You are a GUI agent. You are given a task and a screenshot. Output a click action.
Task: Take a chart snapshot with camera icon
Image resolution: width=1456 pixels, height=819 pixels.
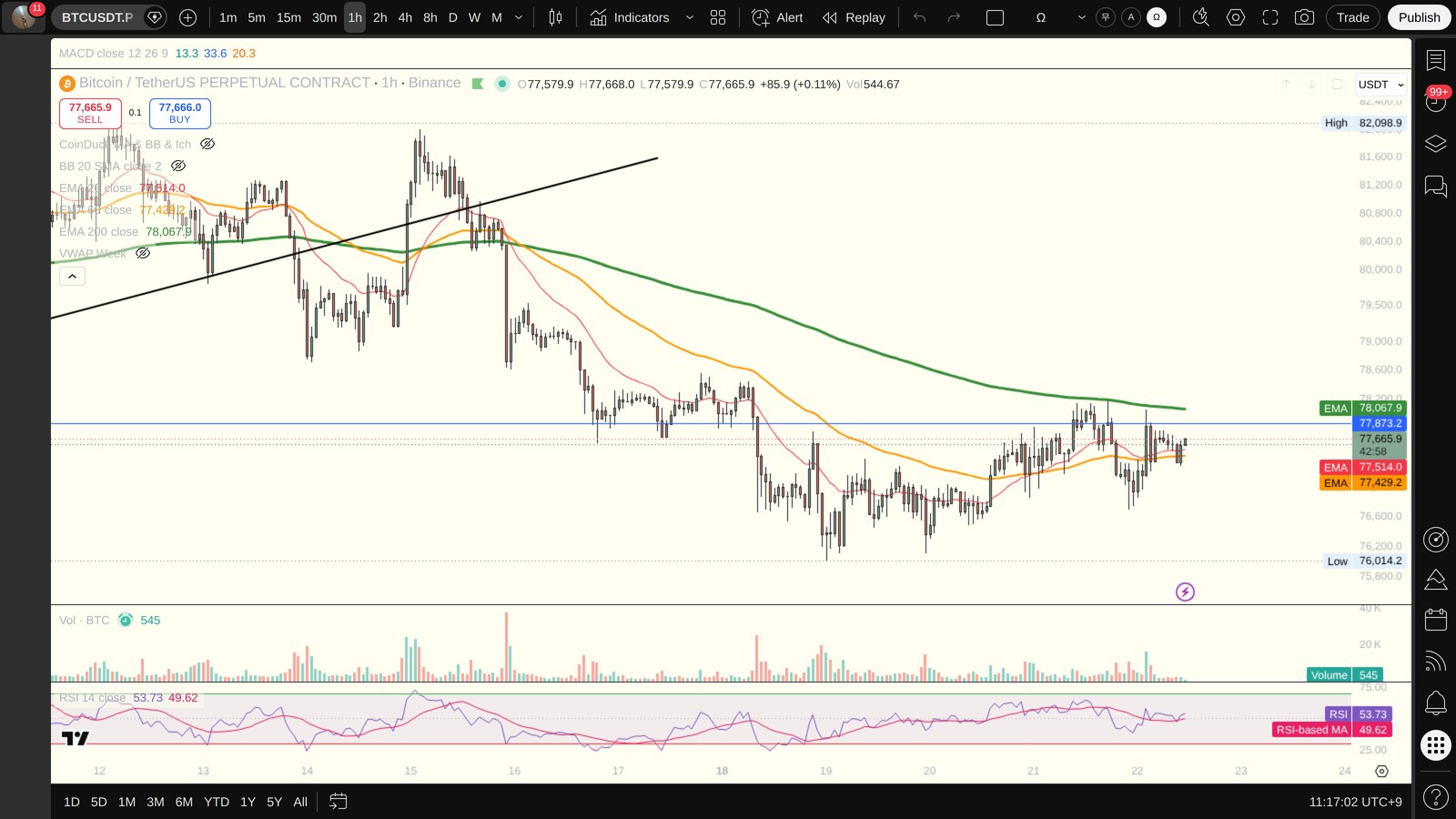[x=1305, y=17]
